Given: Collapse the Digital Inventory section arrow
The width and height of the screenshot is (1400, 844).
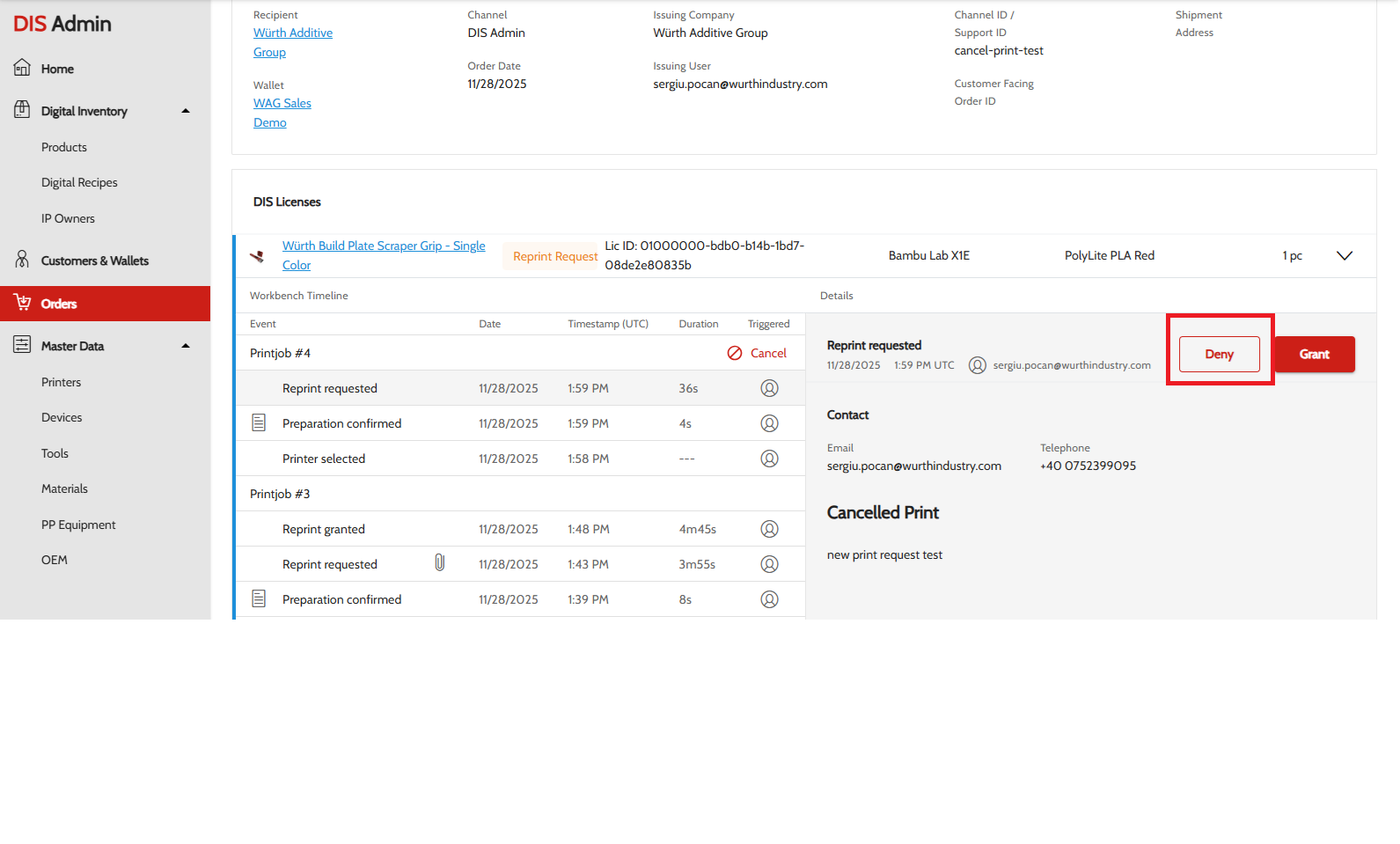Looking at the screenshot, I should tap(186, 111).
